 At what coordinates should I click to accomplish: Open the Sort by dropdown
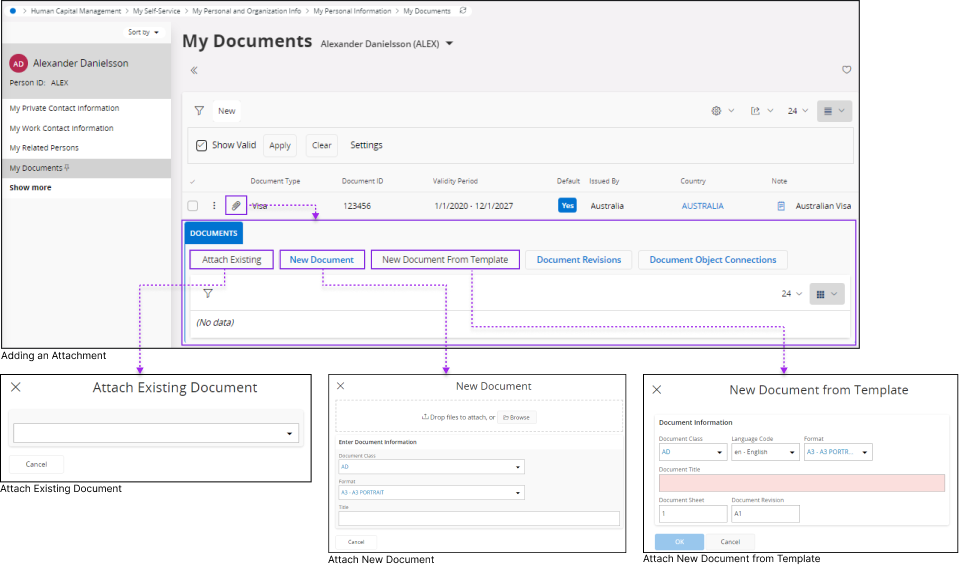coord(143,32)
